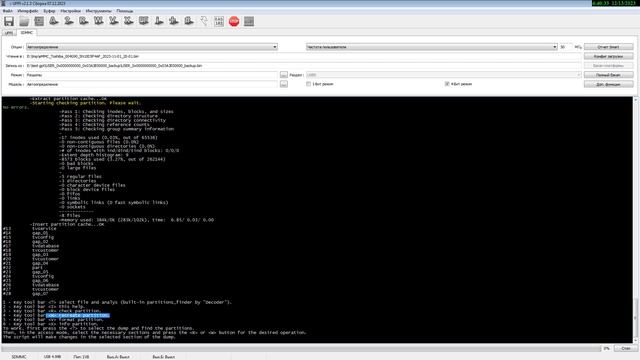Click the MHz frequency value field

coord(566,47)
